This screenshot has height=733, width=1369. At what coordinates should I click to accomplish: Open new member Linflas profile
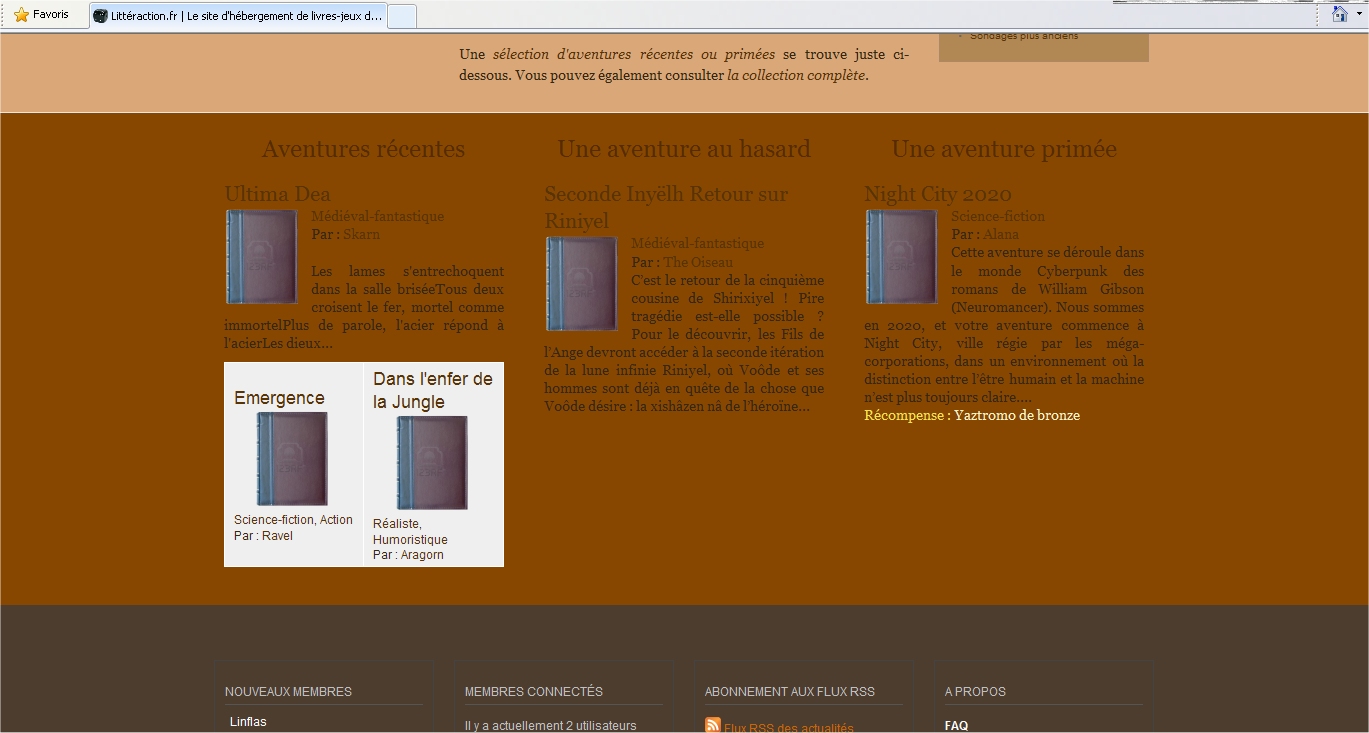248,722
